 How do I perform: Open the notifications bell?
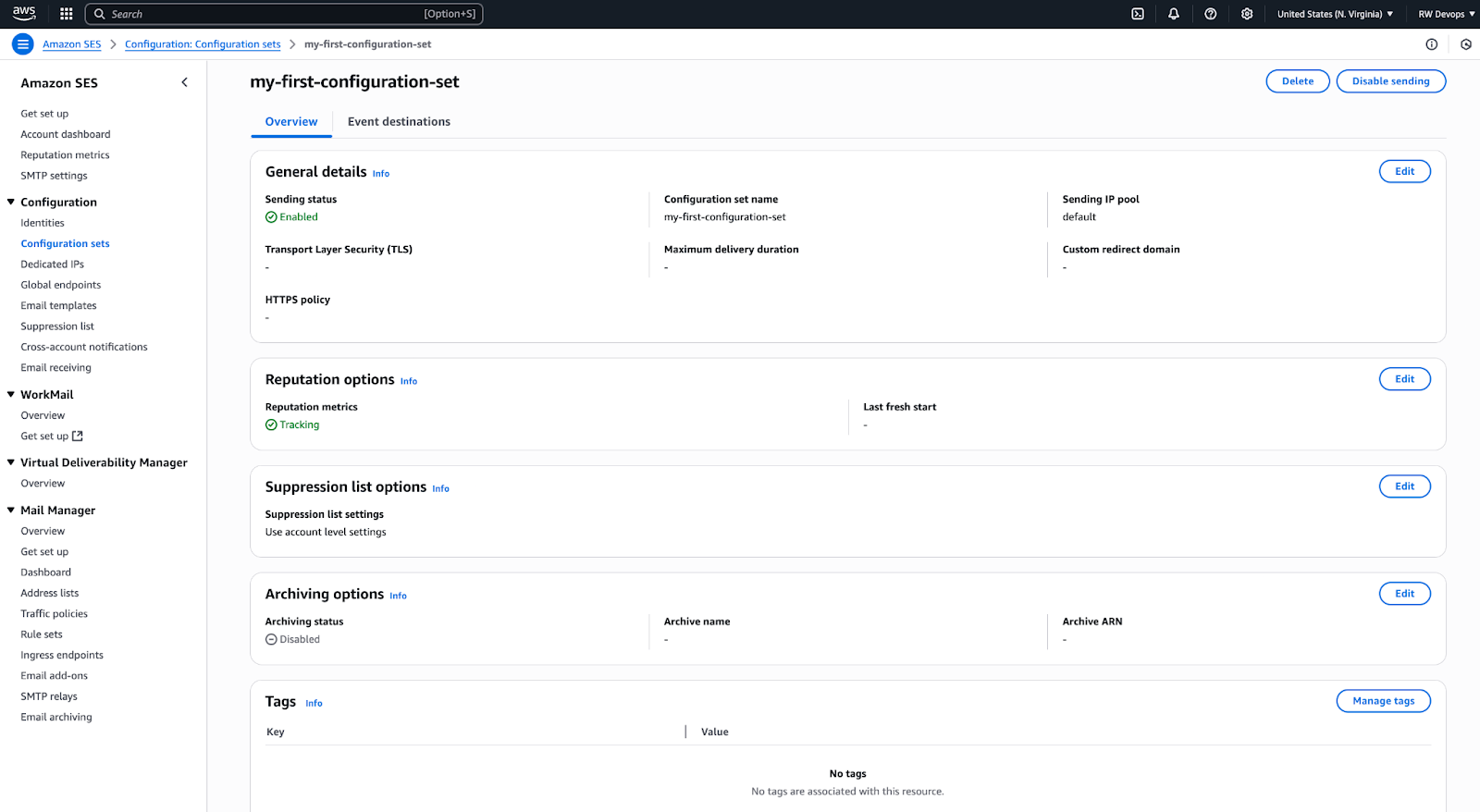1174,14
